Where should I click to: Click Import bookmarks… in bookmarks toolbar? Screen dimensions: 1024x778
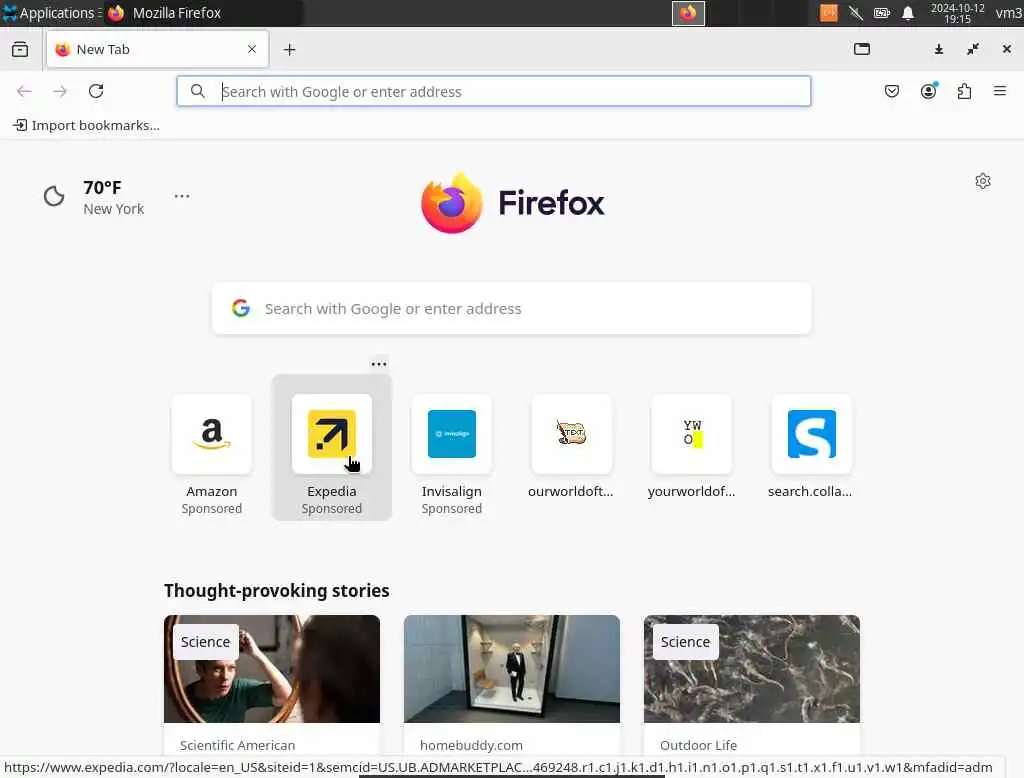(x=87, y=125)
